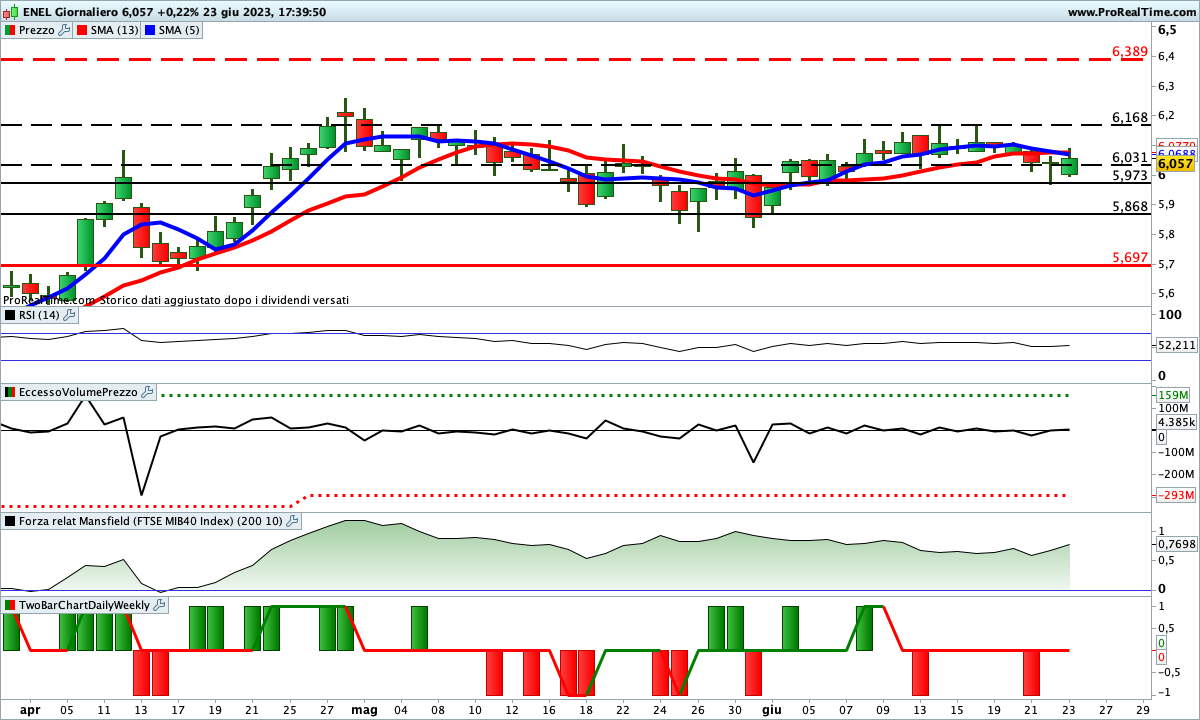Click the blue SMA (5) color swatch
This screenshot has width=1200, height=720.
point(150,30)
